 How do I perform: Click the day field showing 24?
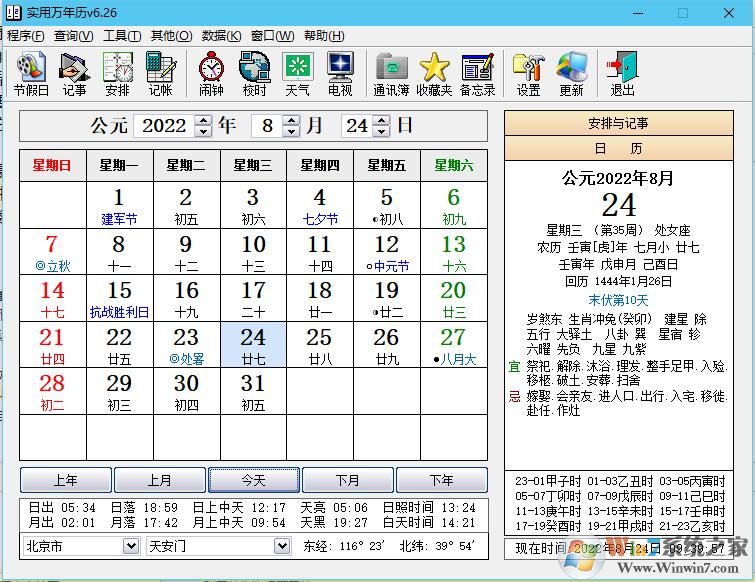(357, 126)
